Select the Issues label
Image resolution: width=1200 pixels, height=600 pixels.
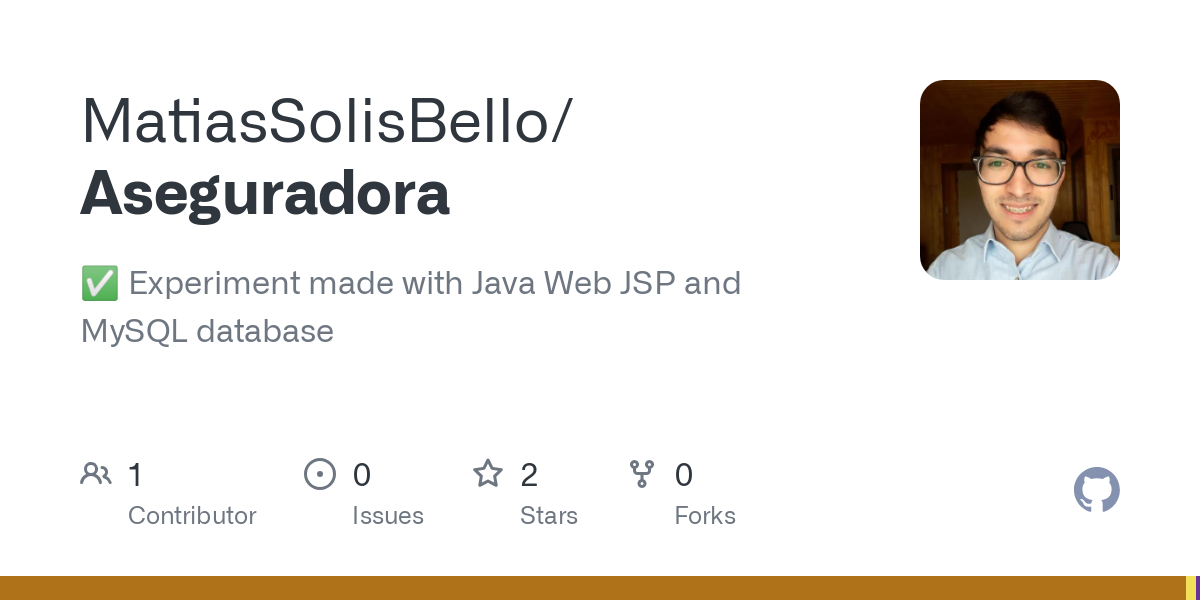point(388,516)
